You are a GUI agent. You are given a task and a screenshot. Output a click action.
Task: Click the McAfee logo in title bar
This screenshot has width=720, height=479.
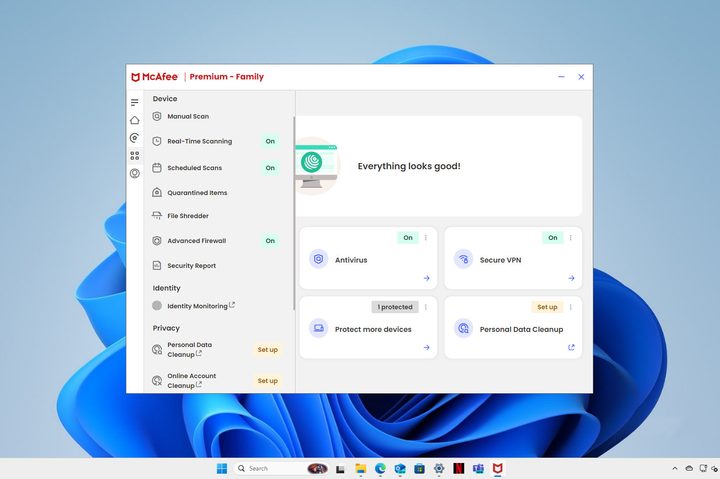pos(155,77)
